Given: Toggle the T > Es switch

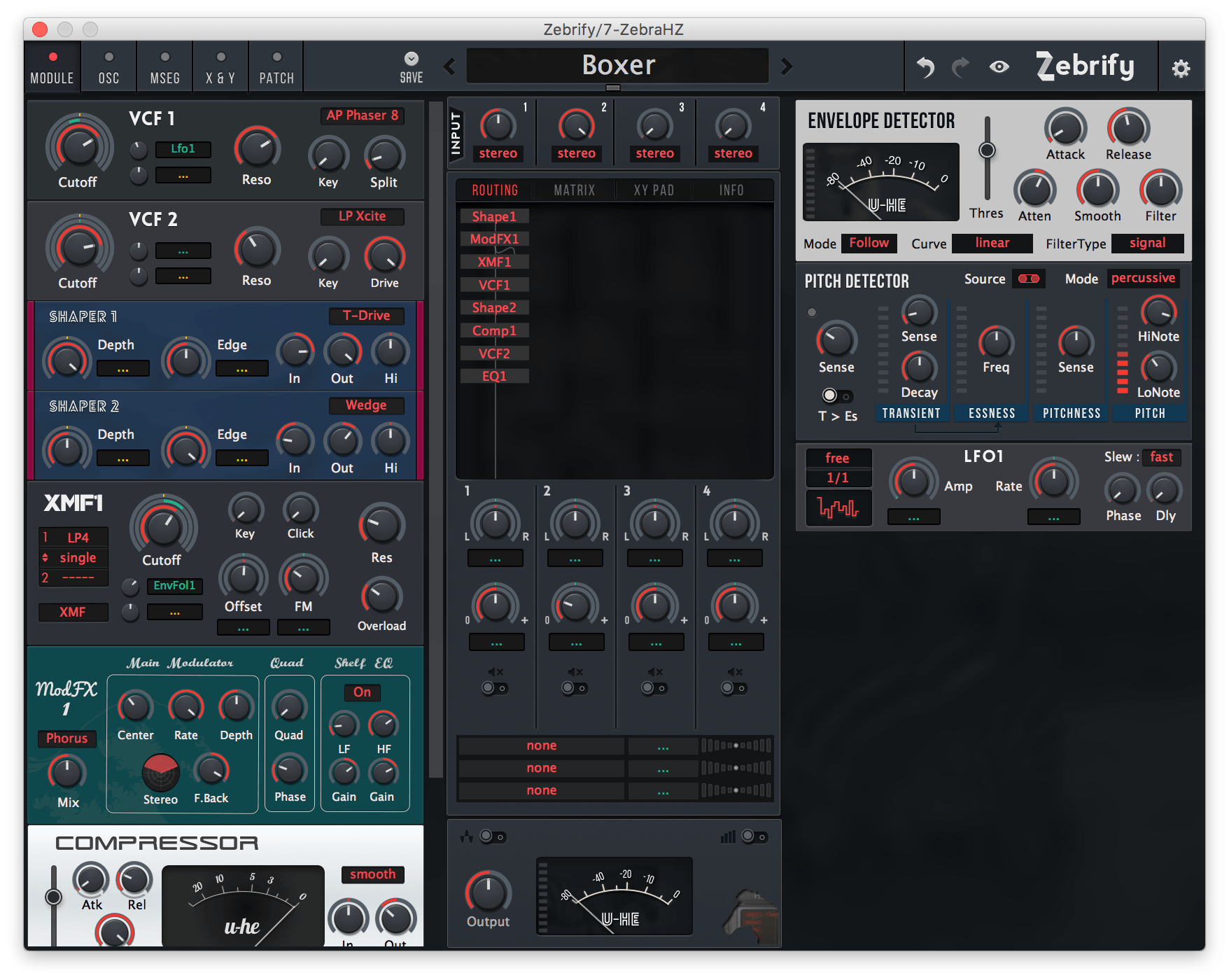Looking at the screenshot, I should pos(836,395).
